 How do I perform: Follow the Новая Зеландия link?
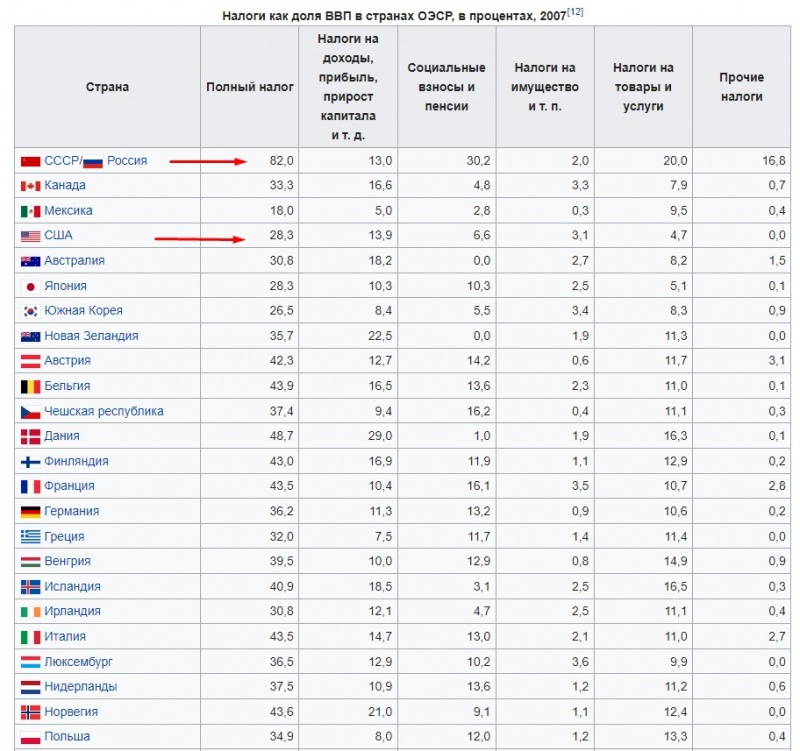(91, 336)
